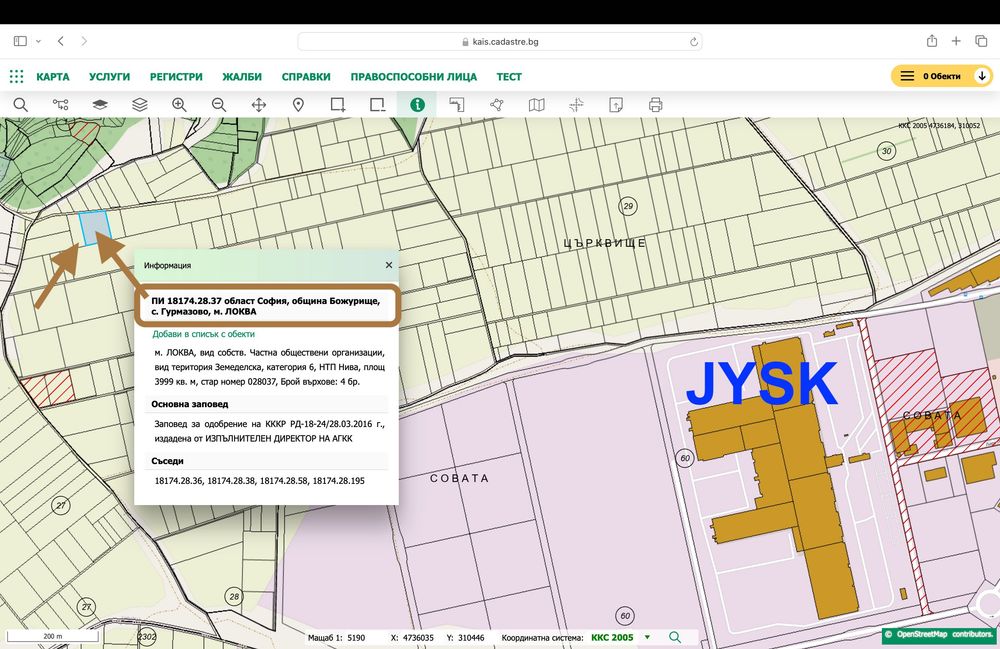Select the filled base layers icon
Image resolution: width=1000 pixels, height=649 pixels.
[x=100, y=105]
